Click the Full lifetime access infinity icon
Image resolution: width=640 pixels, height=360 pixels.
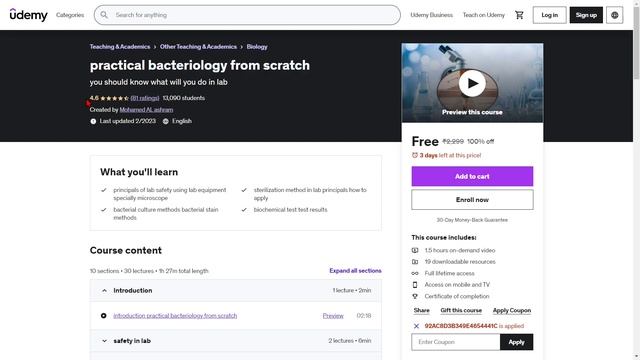tap(415, 273)
